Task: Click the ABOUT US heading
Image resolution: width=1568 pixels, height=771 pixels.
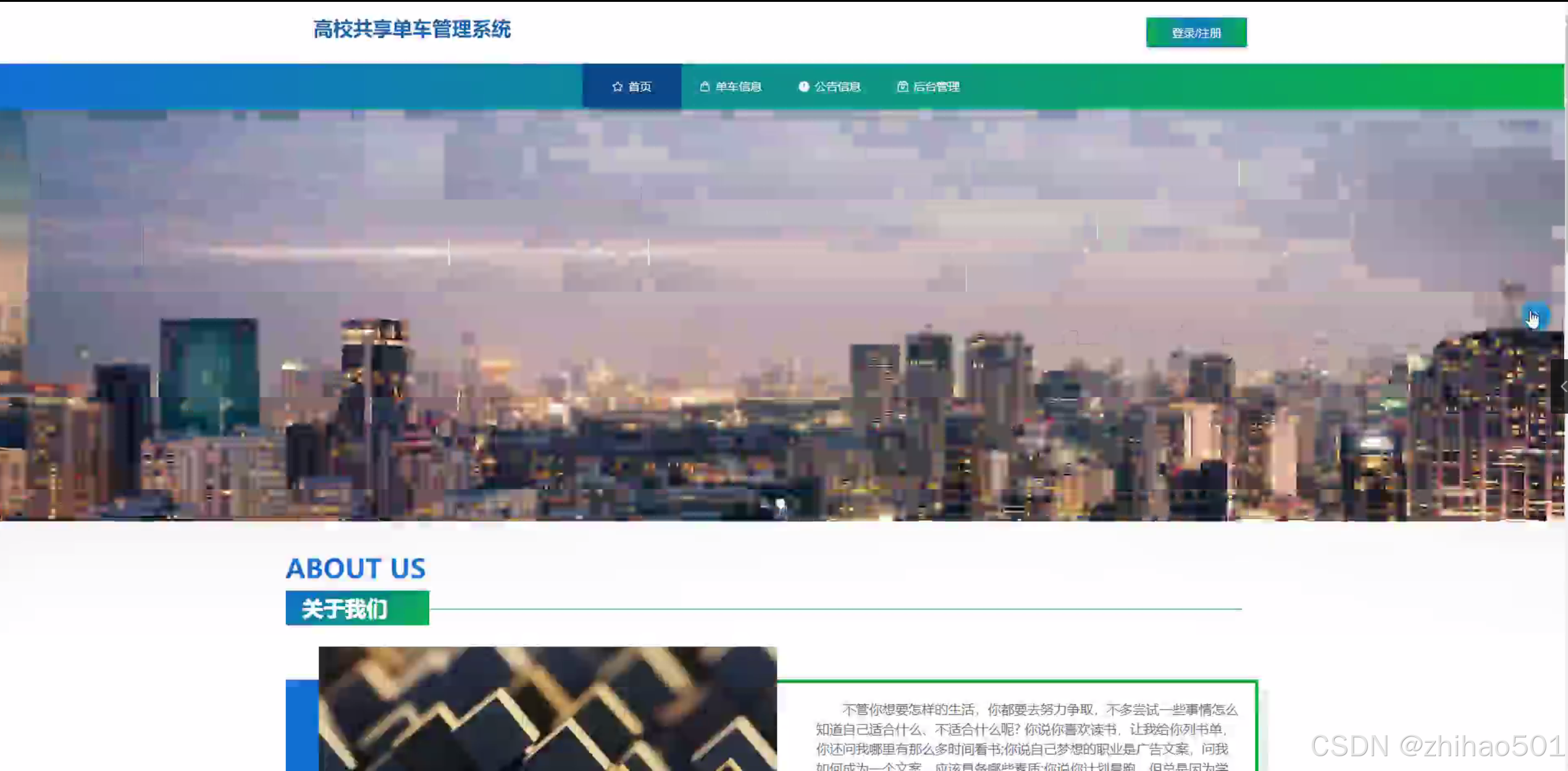Action: tap(356, 568)
